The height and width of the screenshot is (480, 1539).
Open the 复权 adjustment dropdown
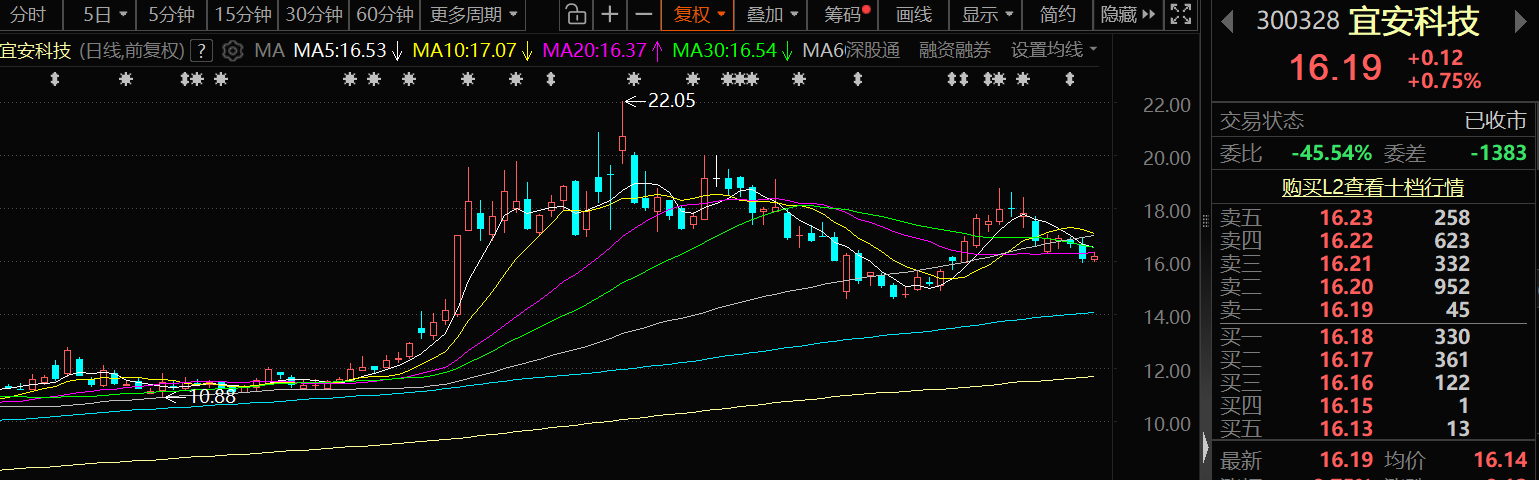(x=699, y=15)
